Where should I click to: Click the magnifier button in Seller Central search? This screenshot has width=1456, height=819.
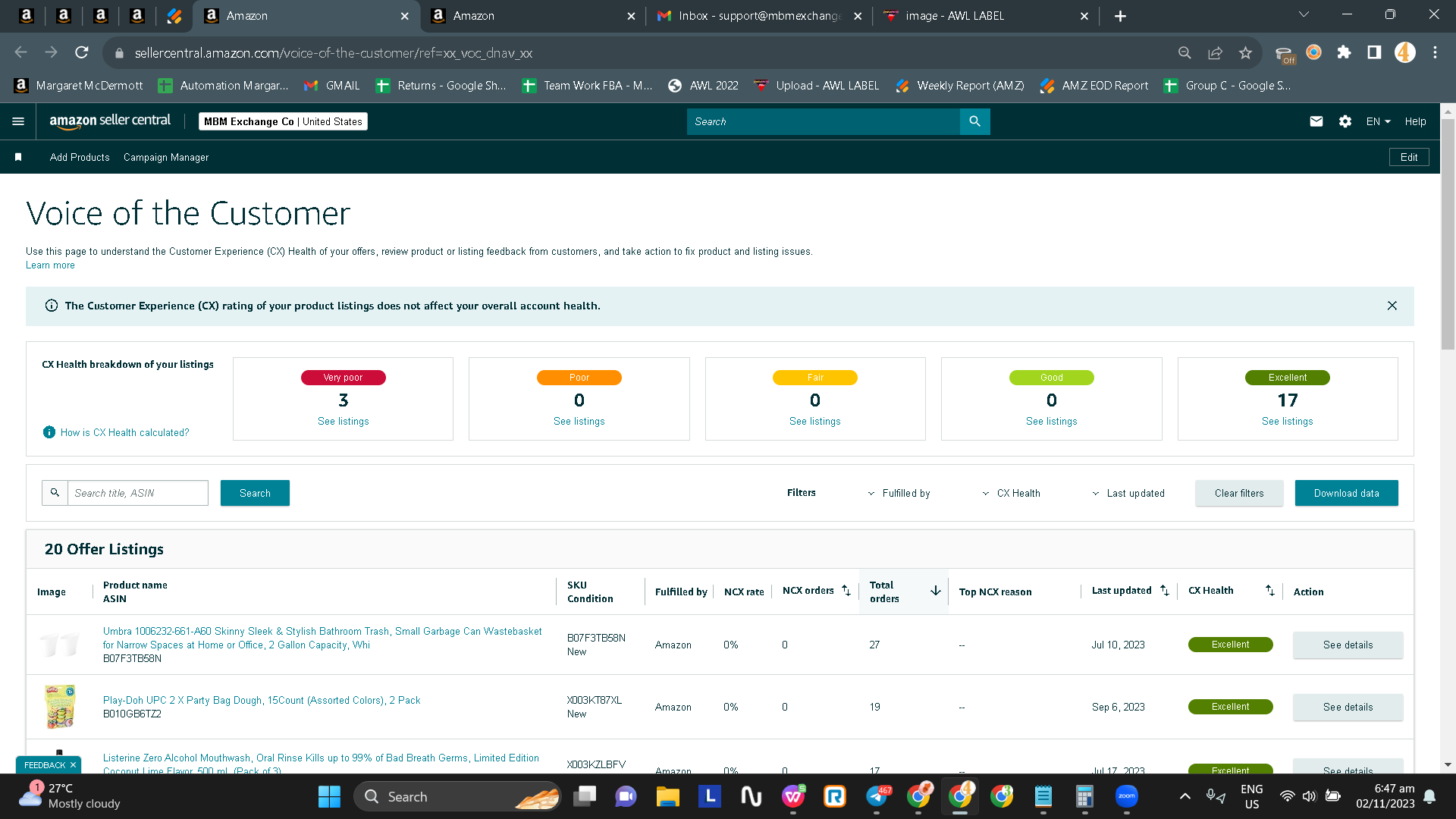click(x=974, y=121)
